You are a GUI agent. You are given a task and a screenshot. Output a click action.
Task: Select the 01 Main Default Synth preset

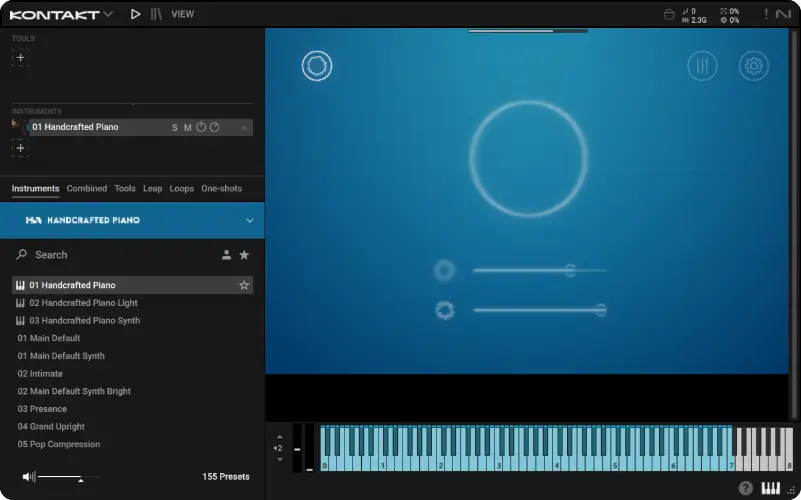tap(132, 356)
